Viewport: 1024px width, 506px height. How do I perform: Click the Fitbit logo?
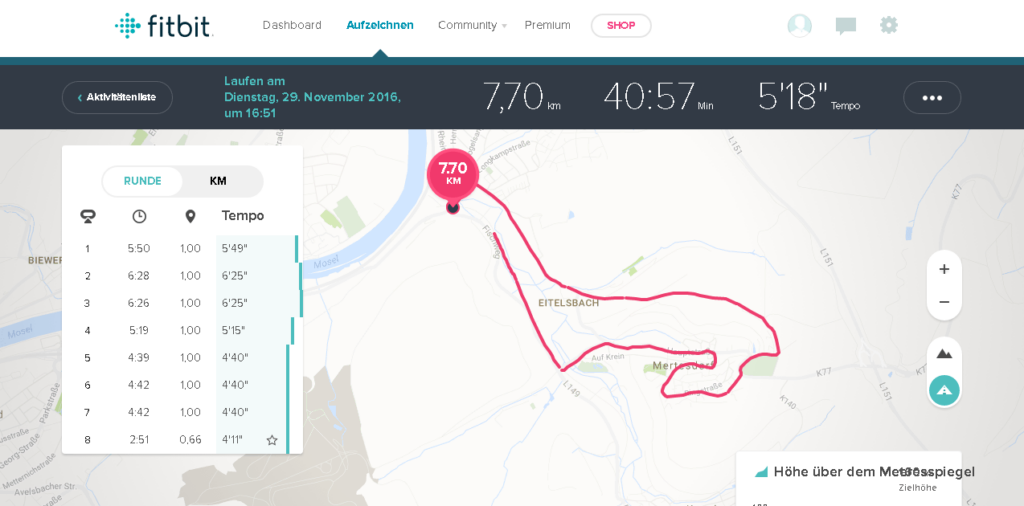164,25
